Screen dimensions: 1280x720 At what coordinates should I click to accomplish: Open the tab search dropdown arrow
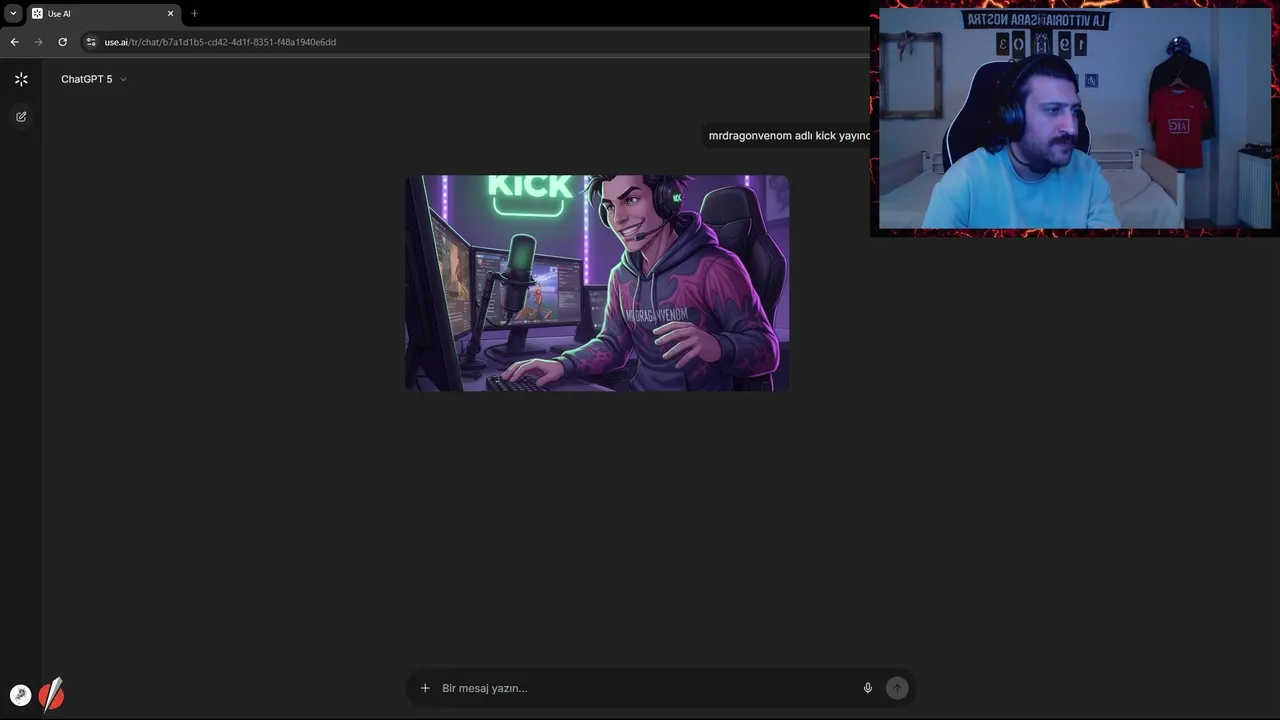click(x=13, y=14)
